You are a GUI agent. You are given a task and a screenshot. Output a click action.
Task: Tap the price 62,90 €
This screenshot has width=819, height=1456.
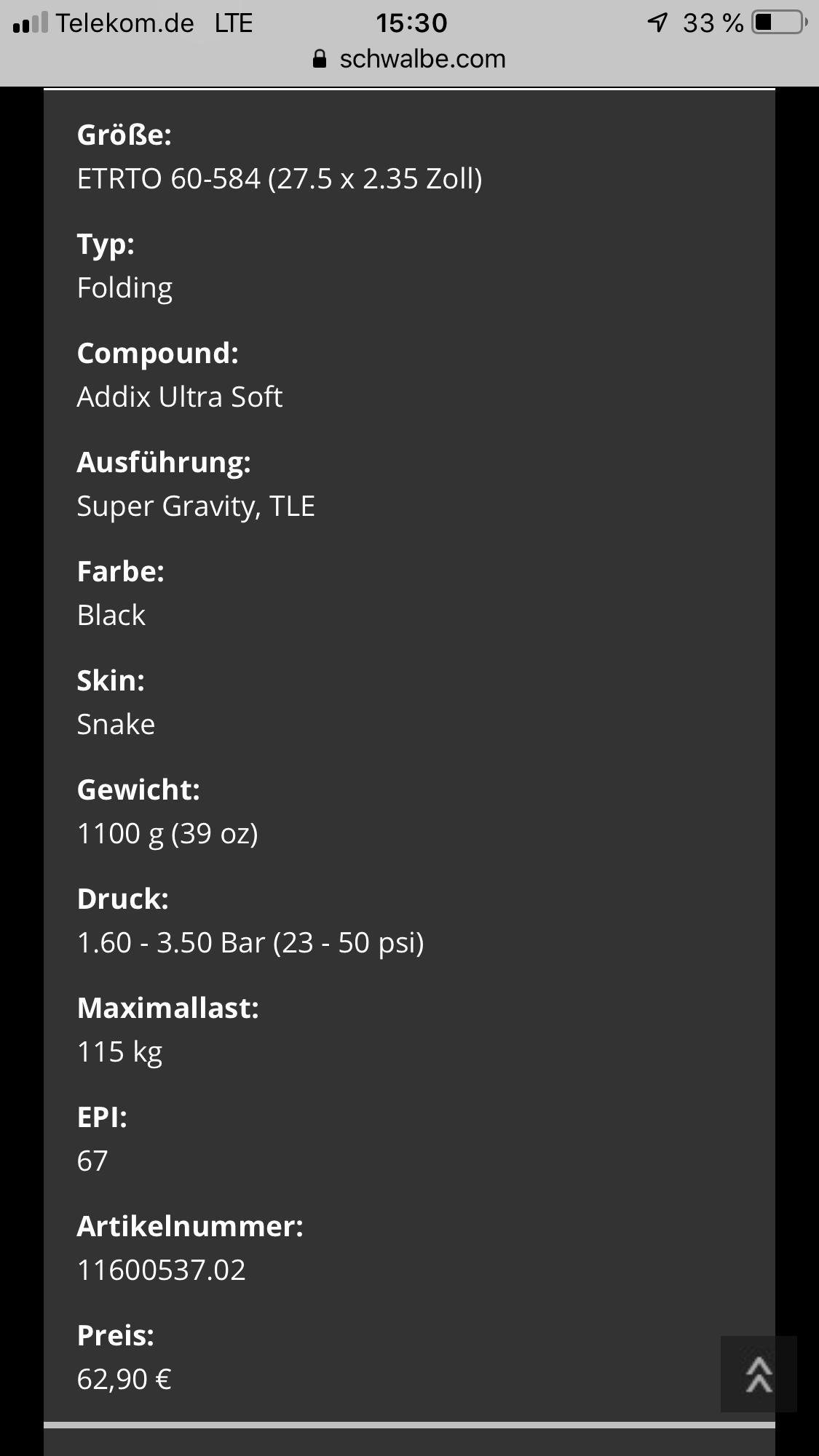point(124,1380)
